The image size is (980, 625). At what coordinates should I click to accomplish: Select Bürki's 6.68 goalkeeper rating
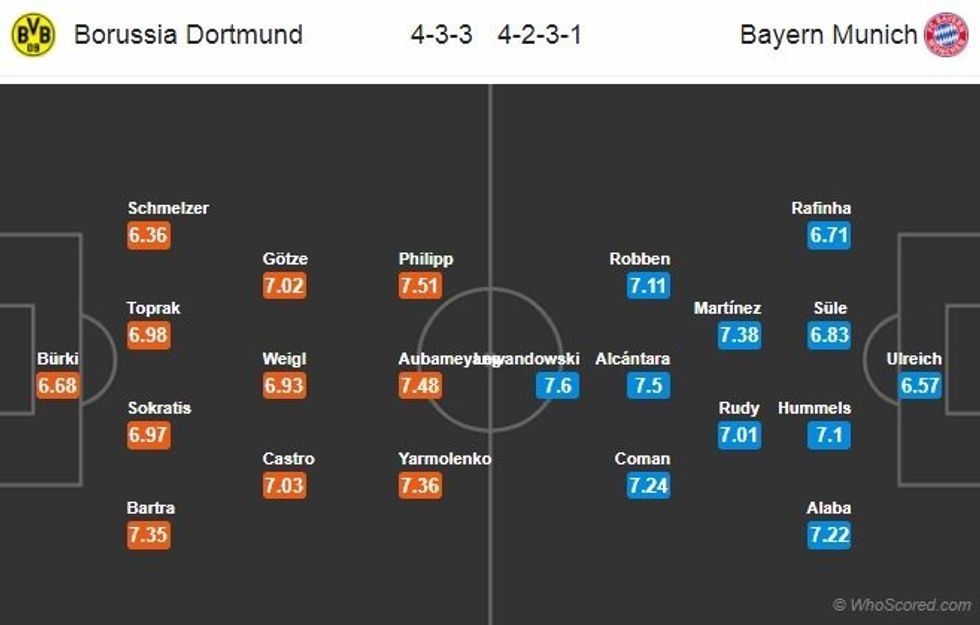pyautogui.click(x=57, y=385)
